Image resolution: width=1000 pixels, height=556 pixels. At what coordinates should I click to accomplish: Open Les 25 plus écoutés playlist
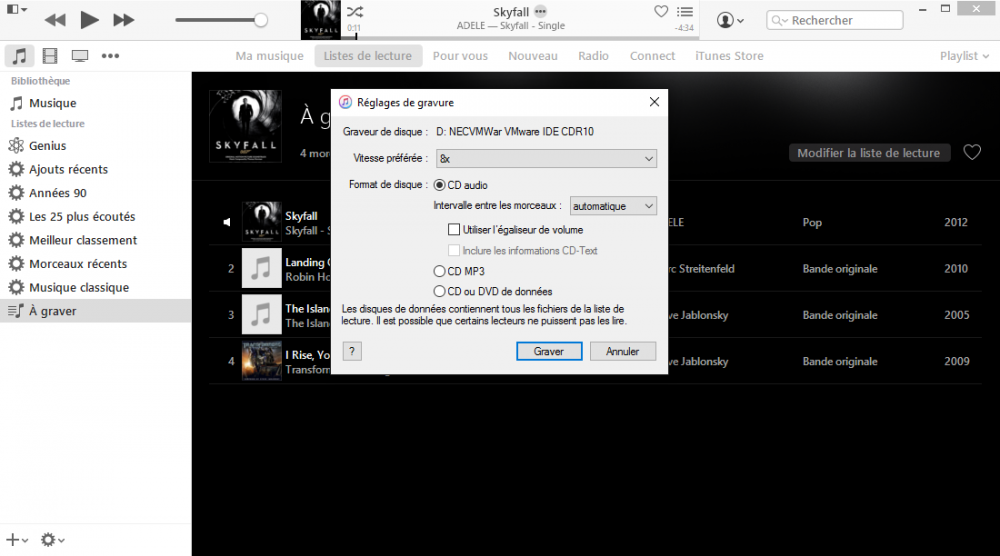pos(96,217)
